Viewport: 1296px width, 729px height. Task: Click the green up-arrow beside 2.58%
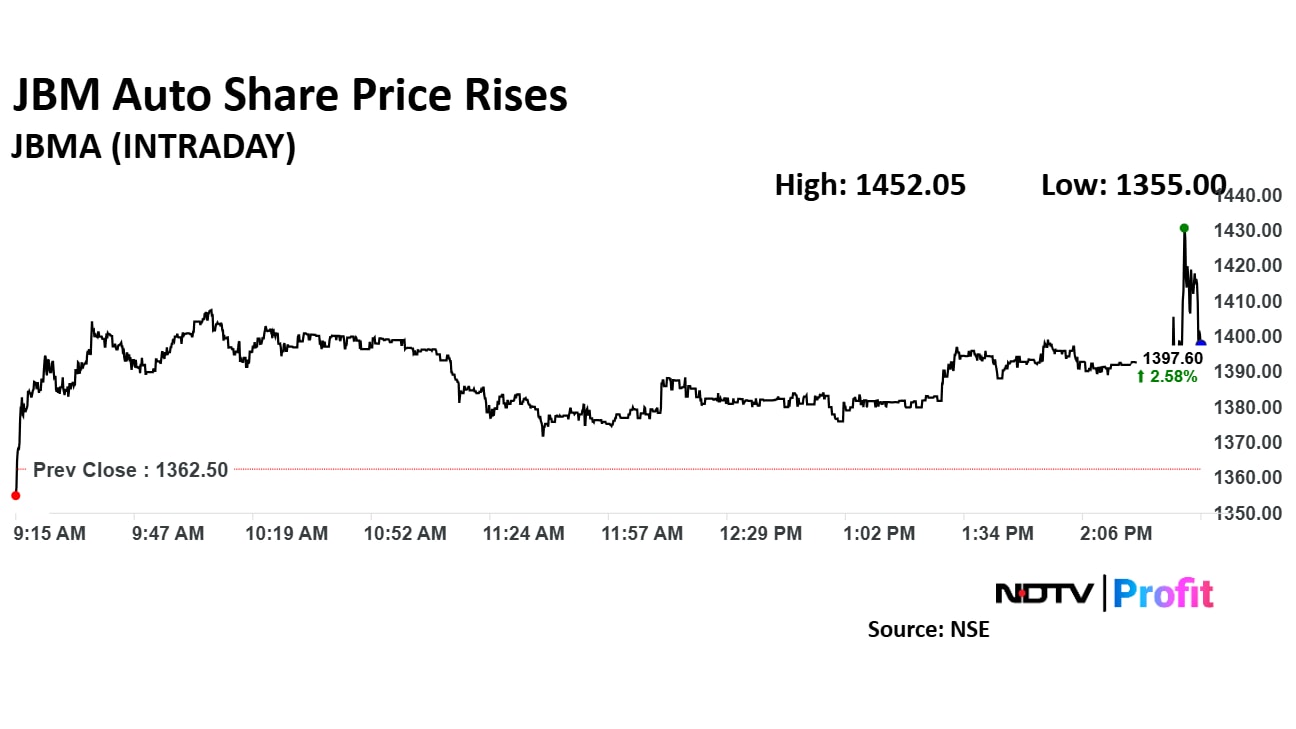point(1141,376)
